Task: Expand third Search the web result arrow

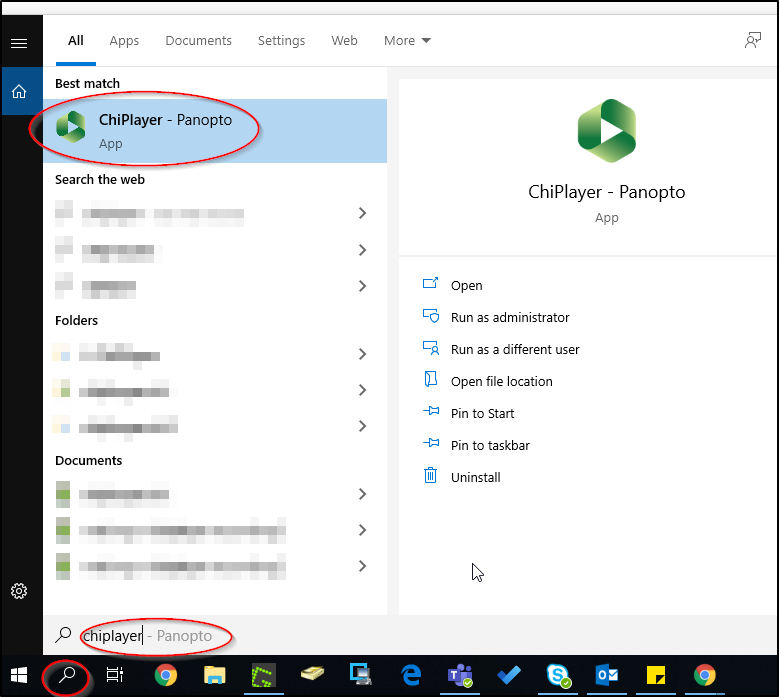Action: coord(362,286)
